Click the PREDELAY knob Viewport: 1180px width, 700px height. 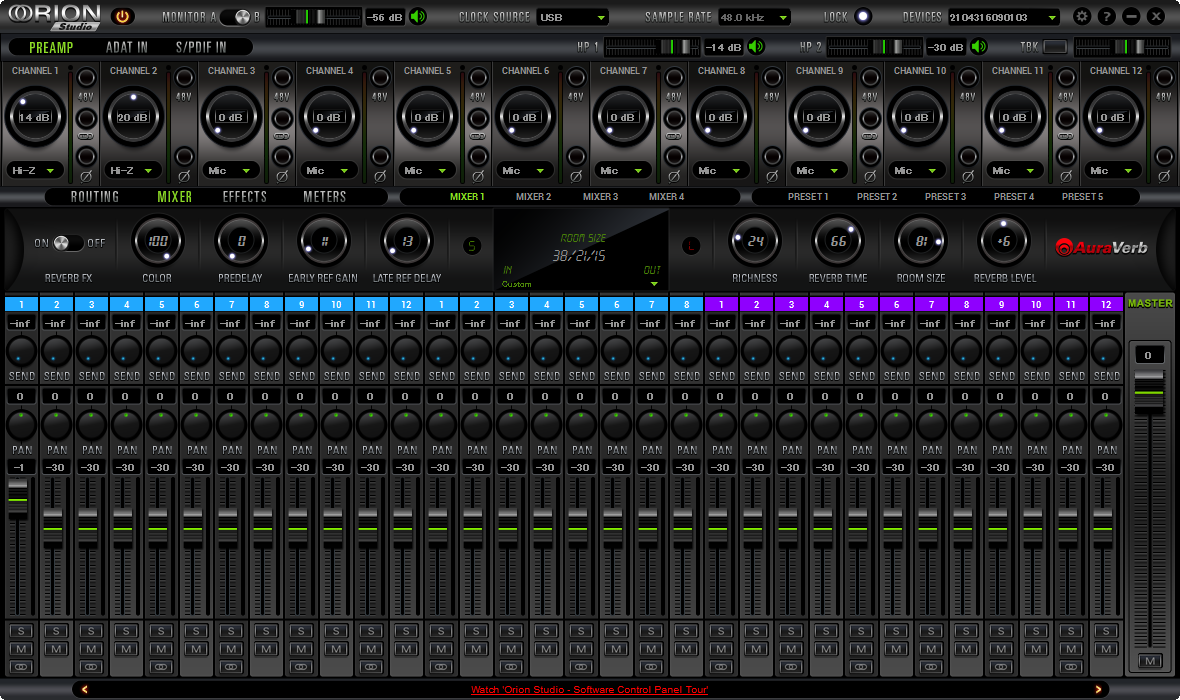(241, 242)
